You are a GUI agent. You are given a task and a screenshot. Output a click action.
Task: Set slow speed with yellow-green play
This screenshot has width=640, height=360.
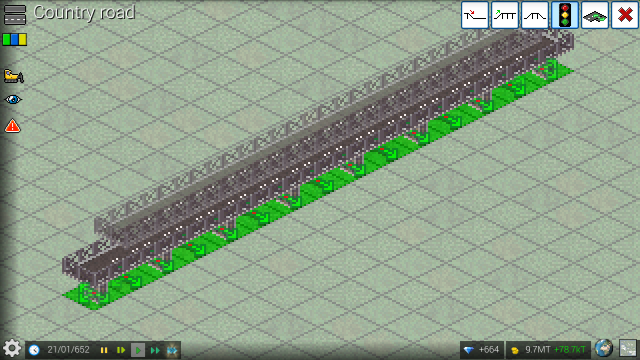tap(121, 350)
